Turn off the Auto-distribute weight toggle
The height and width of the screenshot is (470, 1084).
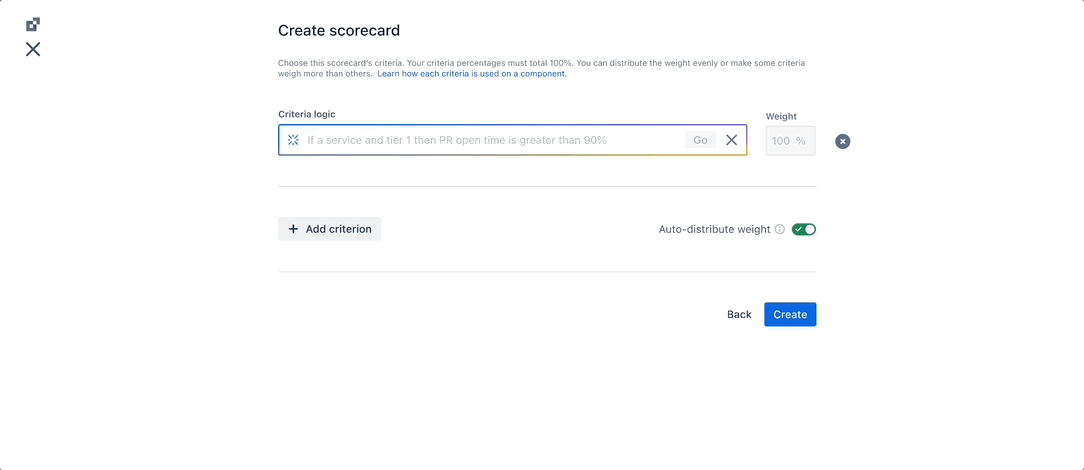pyautogui.click(x=804, y=229)
